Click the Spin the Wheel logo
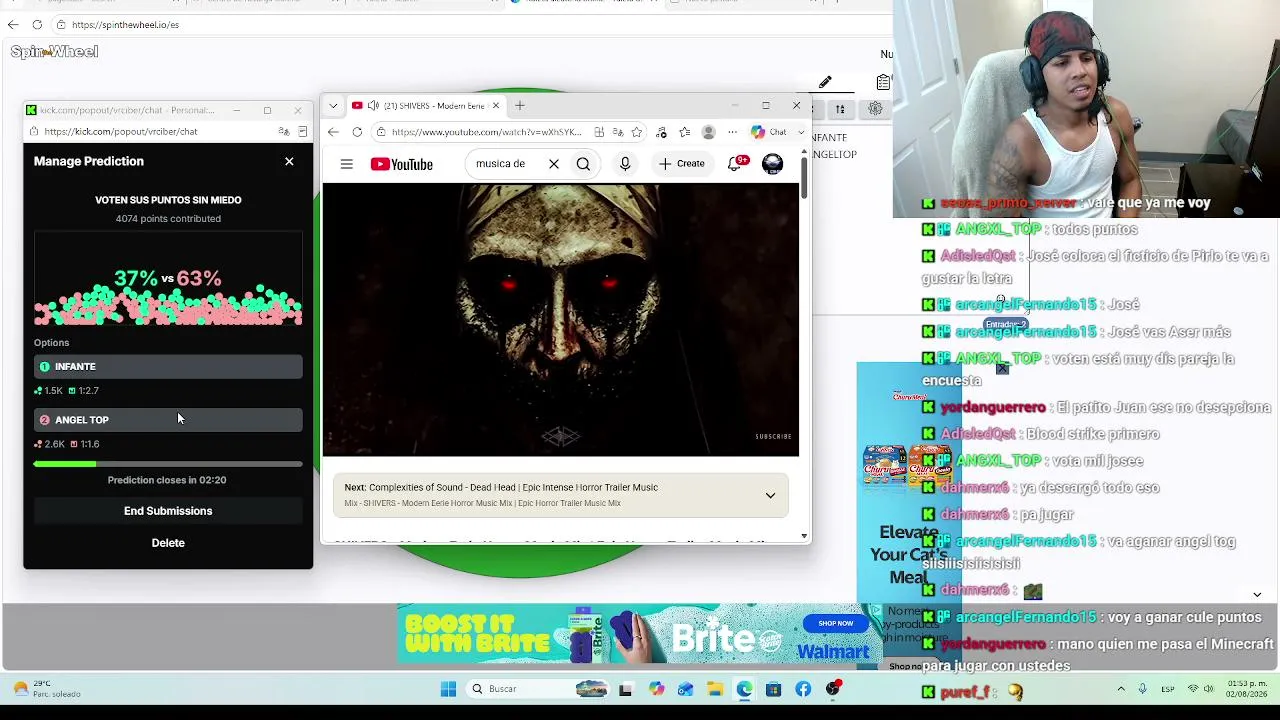 pos(54,51)
